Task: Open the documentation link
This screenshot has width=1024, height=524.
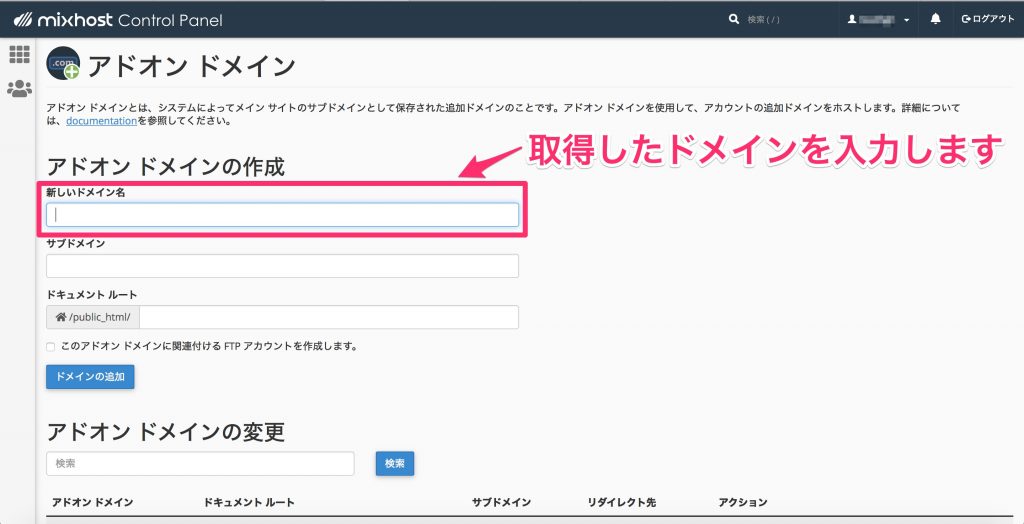Action: [101, 121]
